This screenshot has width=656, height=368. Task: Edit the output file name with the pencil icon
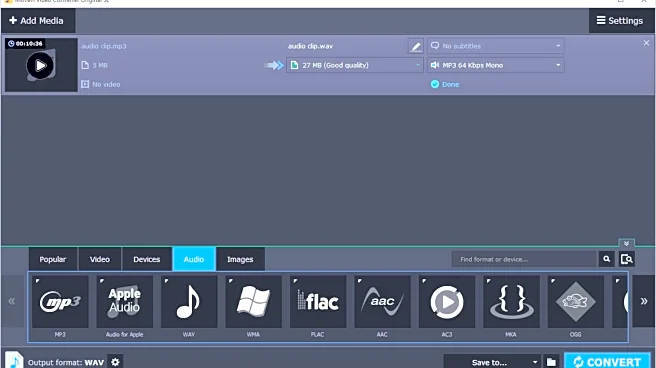point(415,46)
